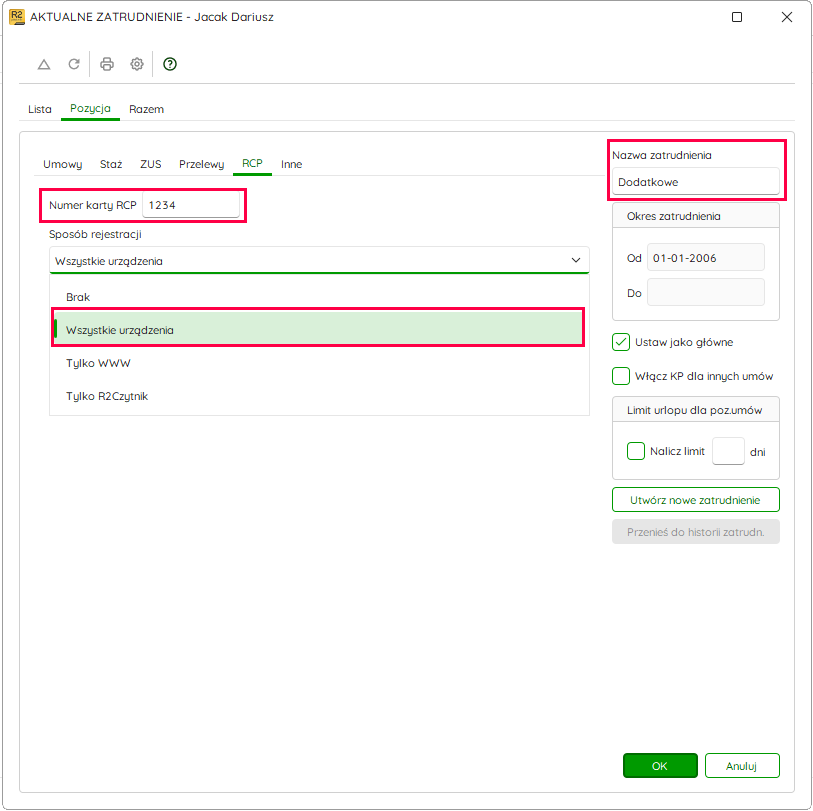Viewport: 813px width, 811px height.
Task: Switch to the ZUS tab
Action: coord(151,164)
